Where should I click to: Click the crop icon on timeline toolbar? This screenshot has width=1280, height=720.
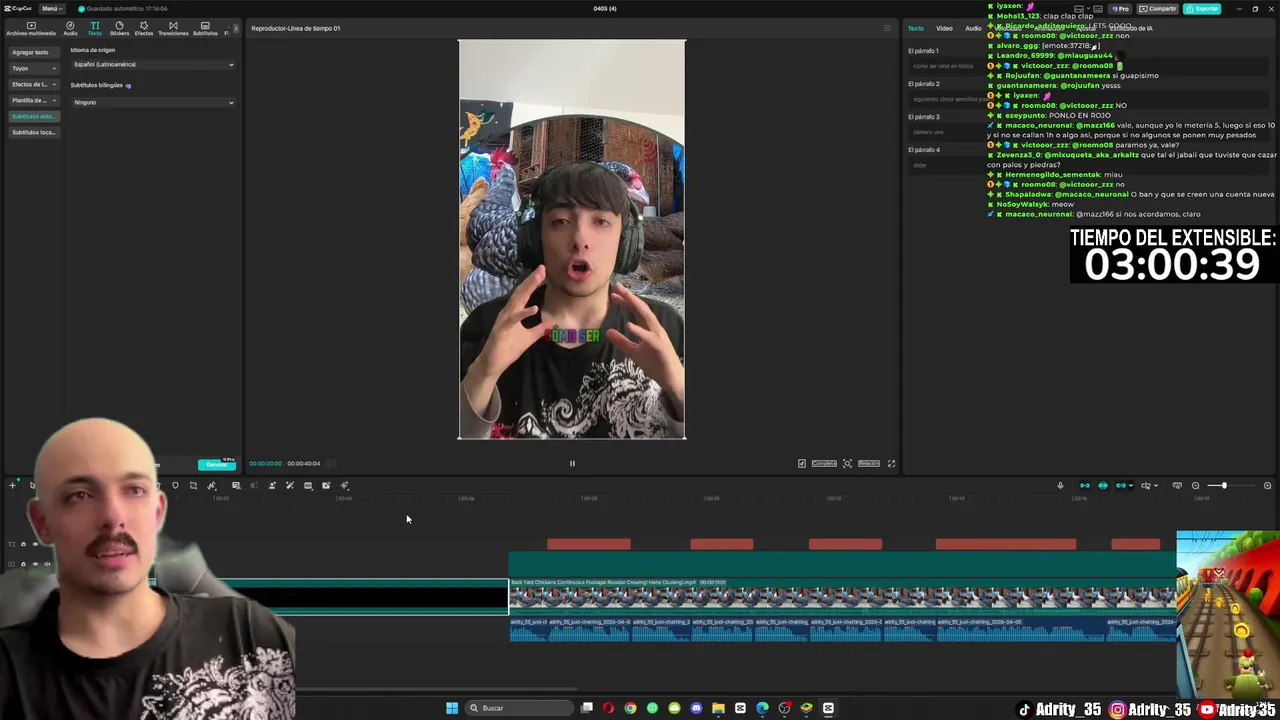[x=193, y=486]
